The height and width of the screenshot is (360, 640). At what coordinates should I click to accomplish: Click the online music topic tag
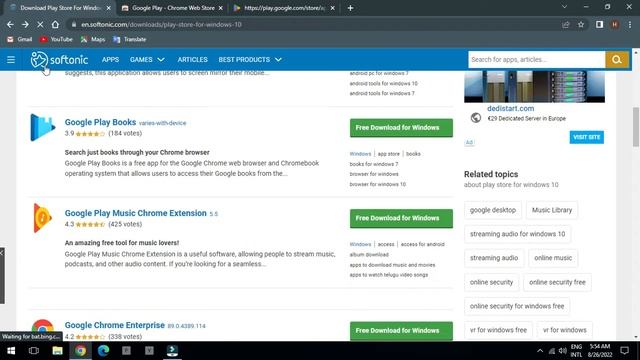pyautogui.click(x=553, y=258)
